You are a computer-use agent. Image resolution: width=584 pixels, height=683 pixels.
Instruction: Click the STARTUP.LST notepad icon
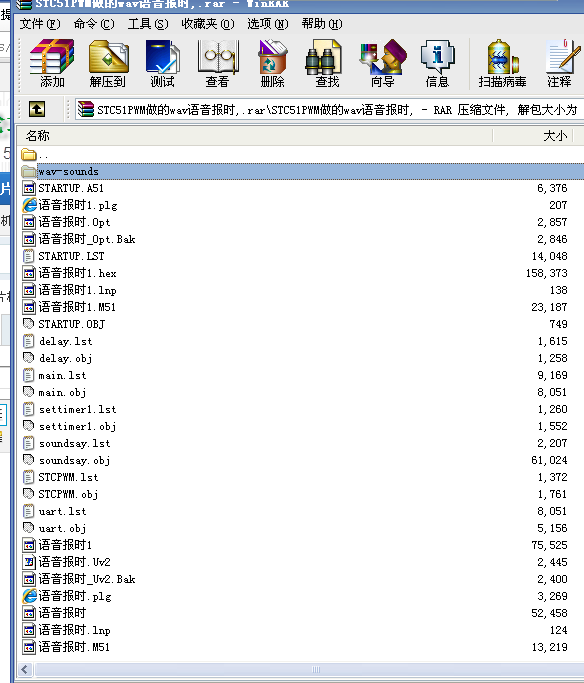tap(28, 256)
